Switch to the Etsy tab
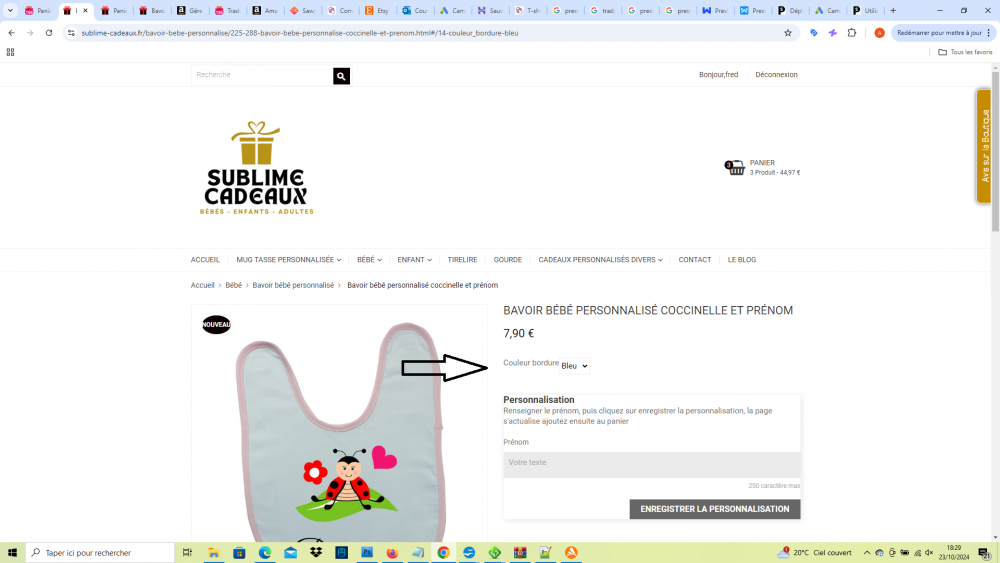This screenshot has height=563, width=1000. (377, 10)
